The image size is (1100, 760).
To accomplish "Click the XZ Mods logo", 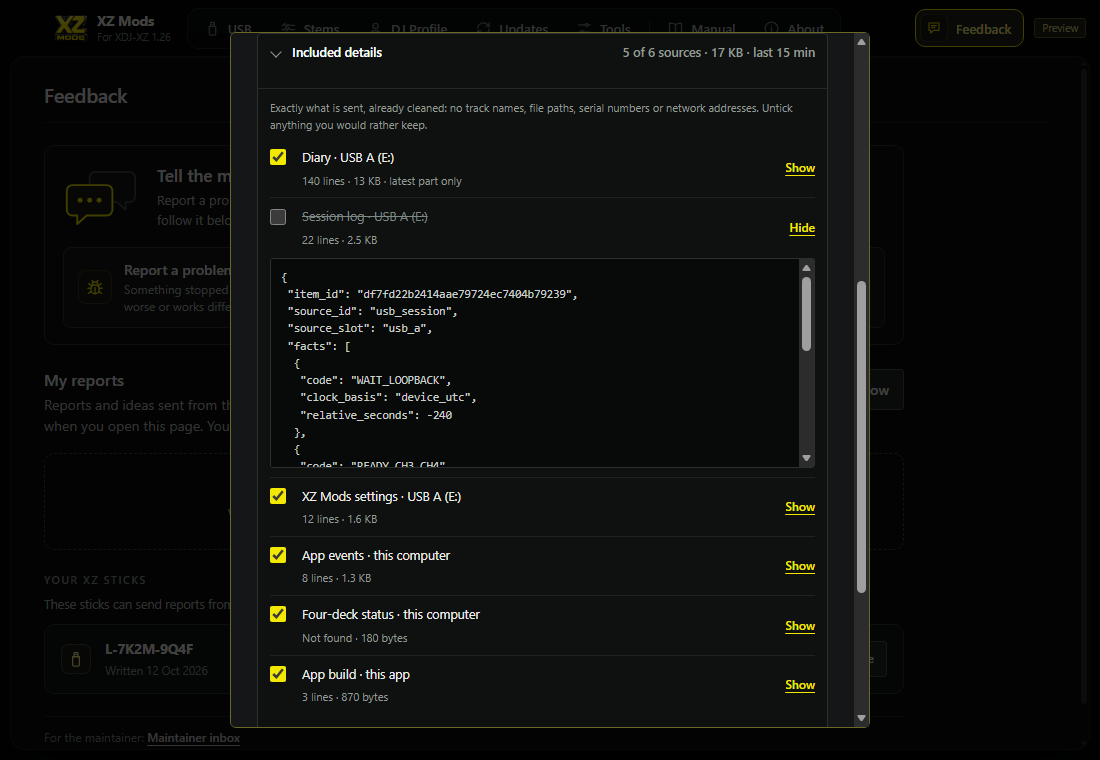I will [71, 28].
